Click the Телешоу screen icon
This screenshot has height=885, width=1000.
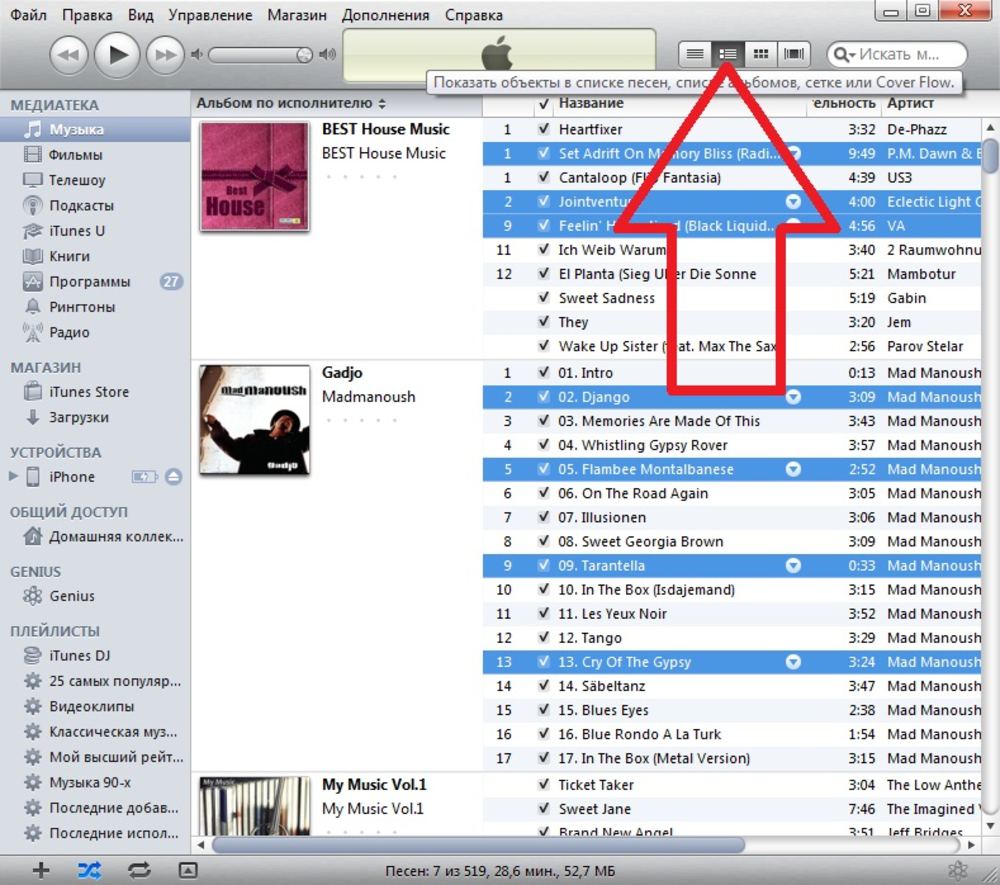33,180
